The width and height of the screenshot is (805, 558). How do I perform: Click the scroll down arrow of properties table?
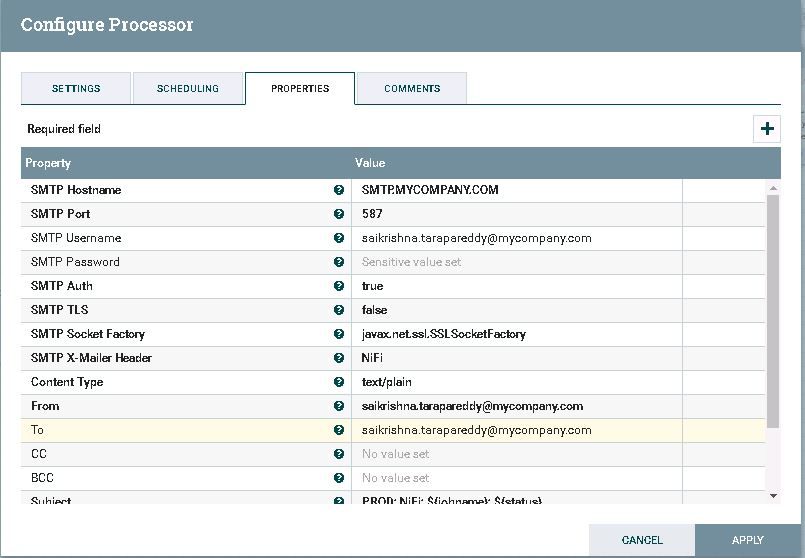coord(773,495)
